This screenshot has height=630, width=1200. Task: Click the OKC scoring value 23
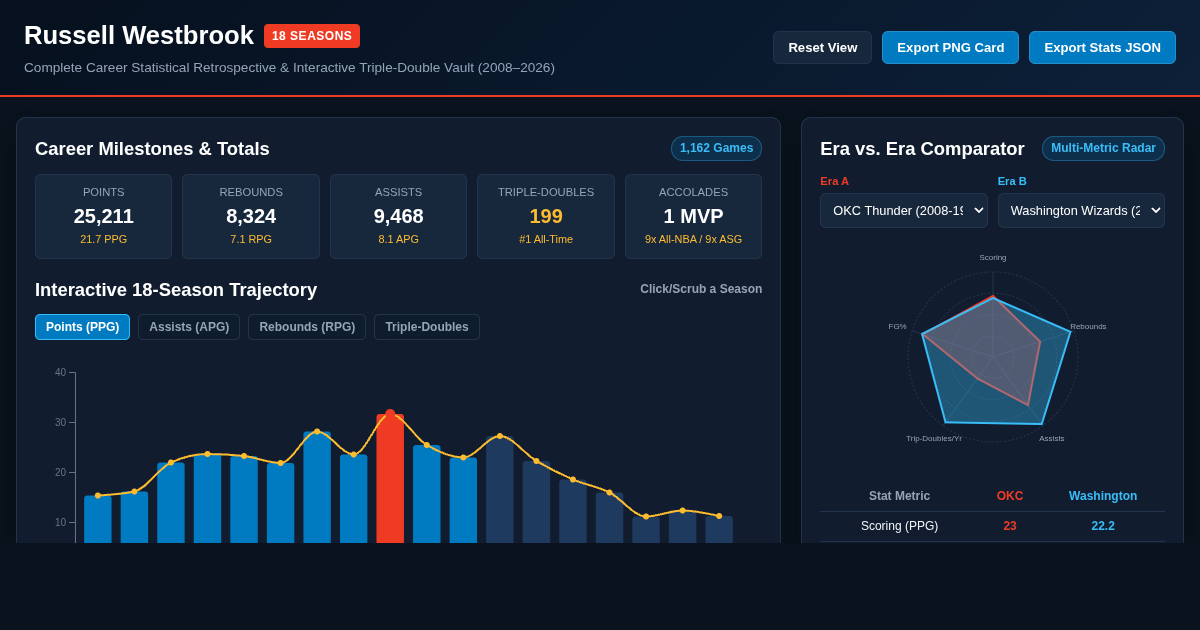1010,526
